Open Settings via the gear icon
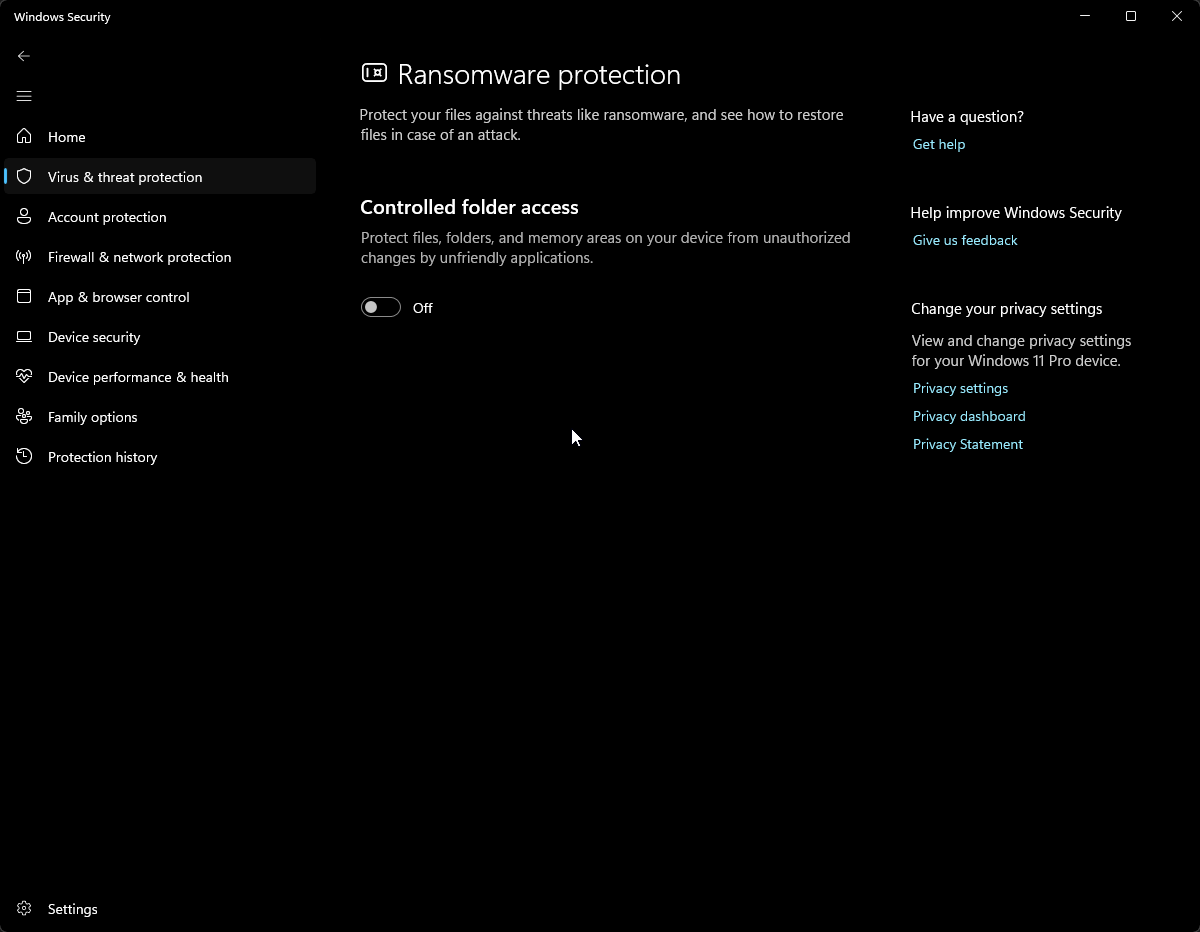The width and height of the screenshot is (1200, 932). point(24,909)
